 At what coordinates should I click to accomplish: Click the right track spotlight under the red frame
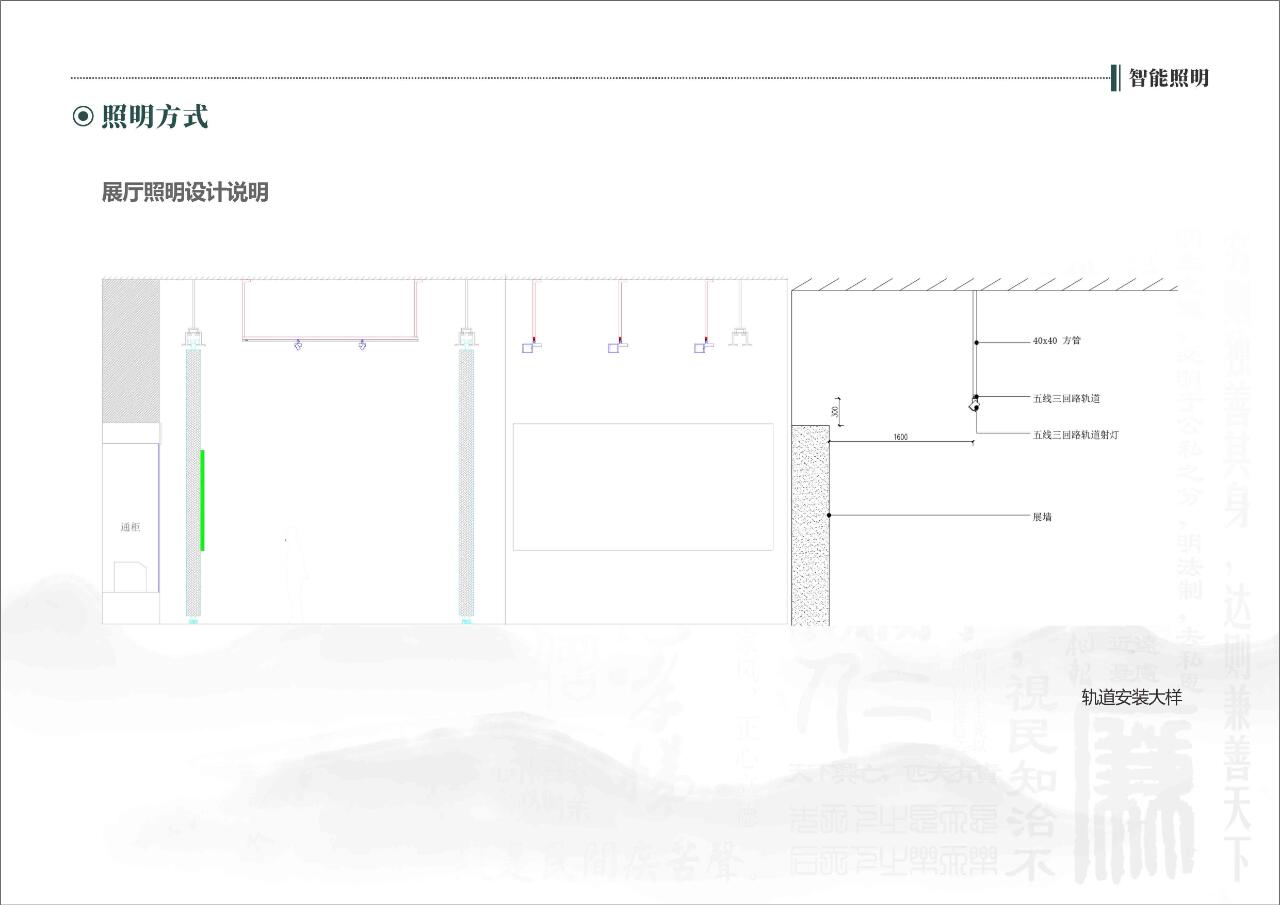pyautogui.click(x=362, y=346)
